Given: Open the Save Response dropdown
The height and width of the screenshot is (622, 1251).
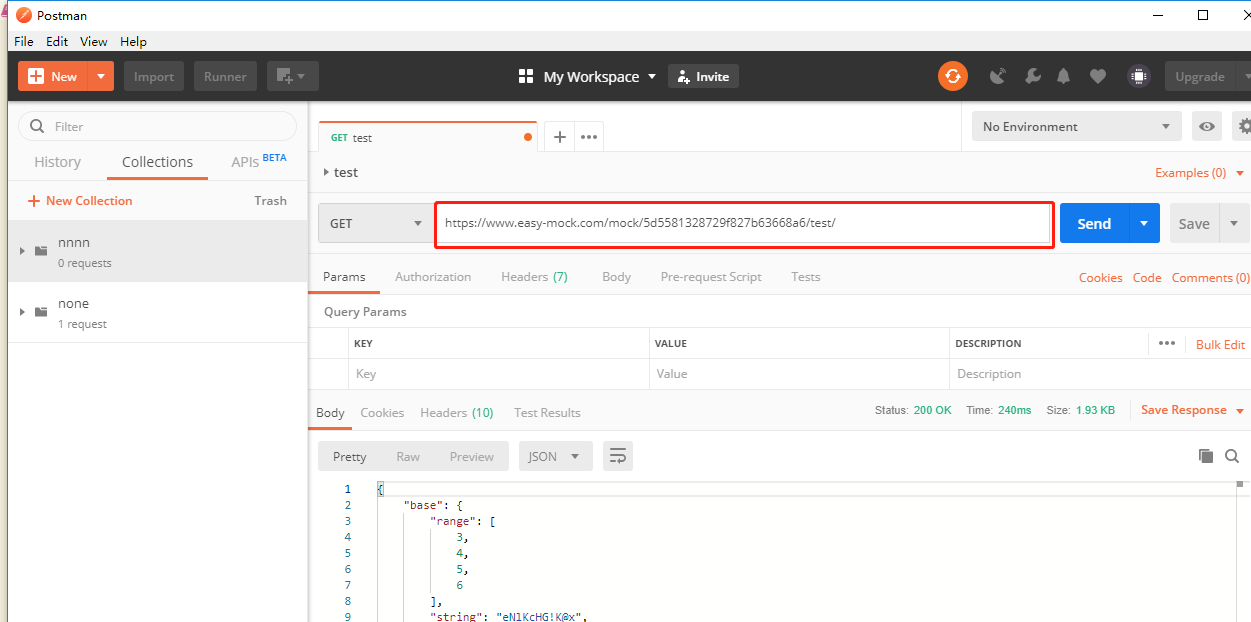Looking at the screenshot, I should [x=1192, y=410].
